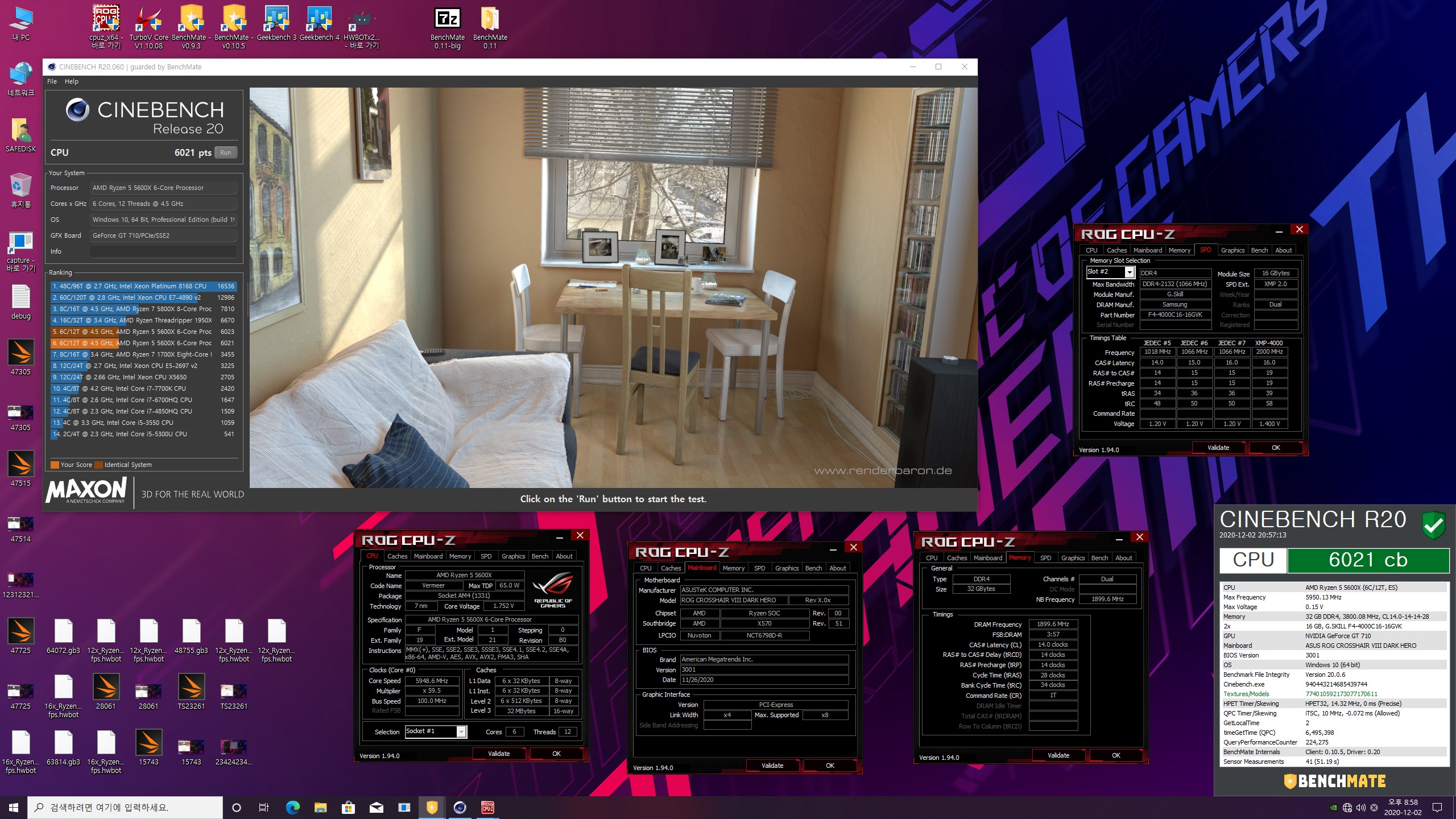Open SPD tab in CPU-Z Mainboard window

pos(759,568)
